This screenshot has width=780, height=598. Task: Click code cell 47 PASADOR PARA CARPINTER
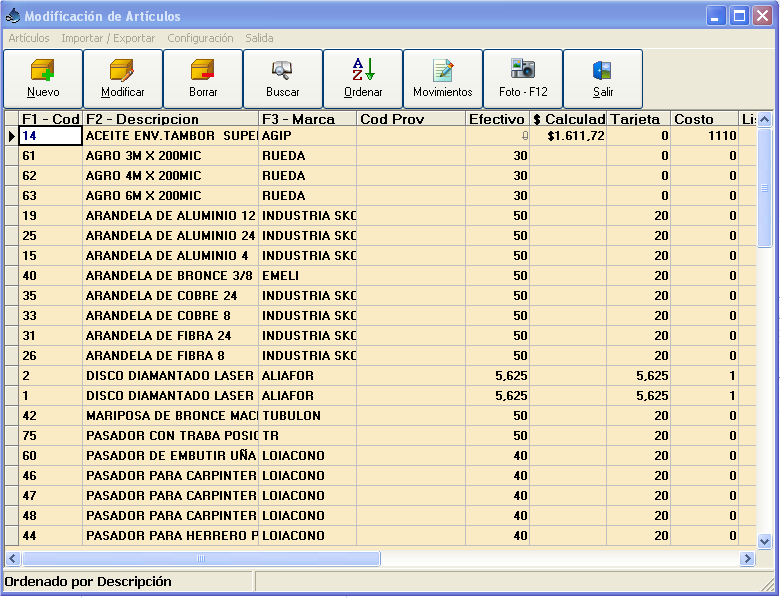tap(50, 496)
